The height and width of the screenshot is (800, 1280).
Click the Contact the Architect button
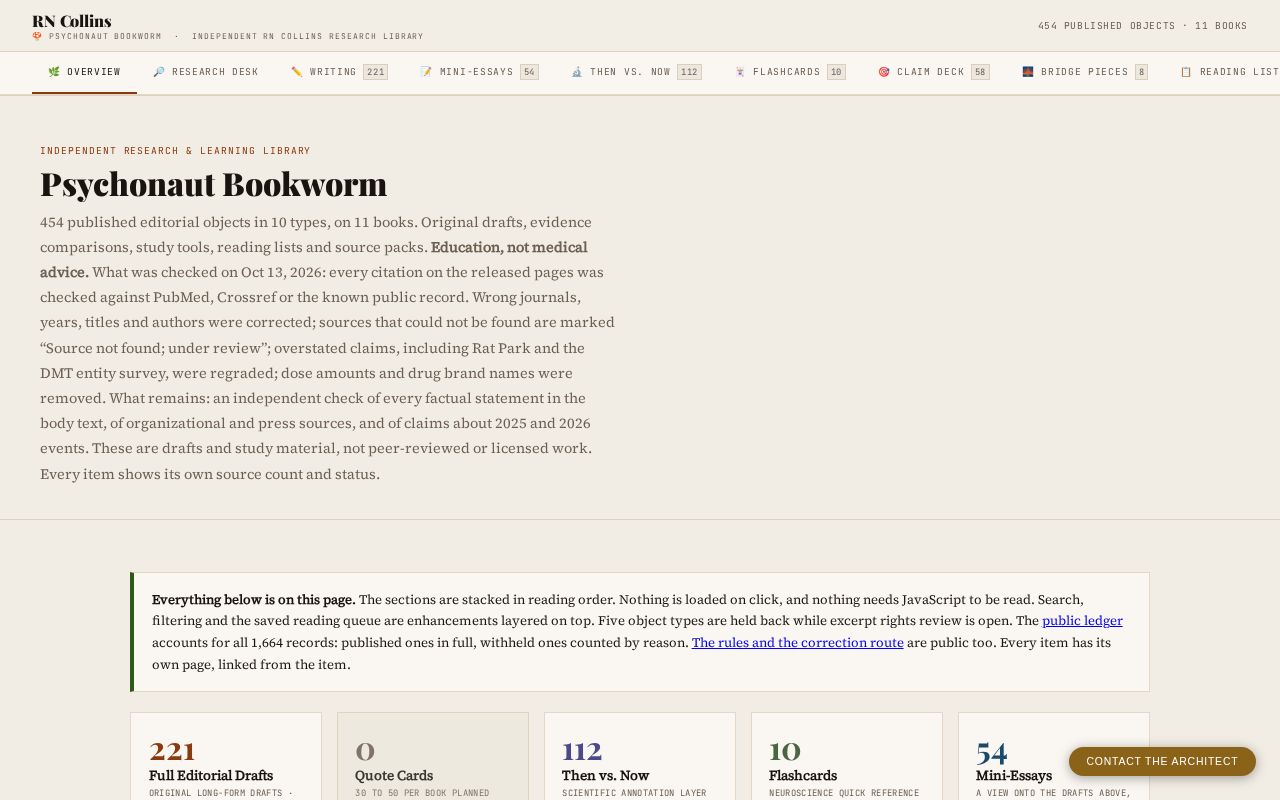(x=1162, y=761)
